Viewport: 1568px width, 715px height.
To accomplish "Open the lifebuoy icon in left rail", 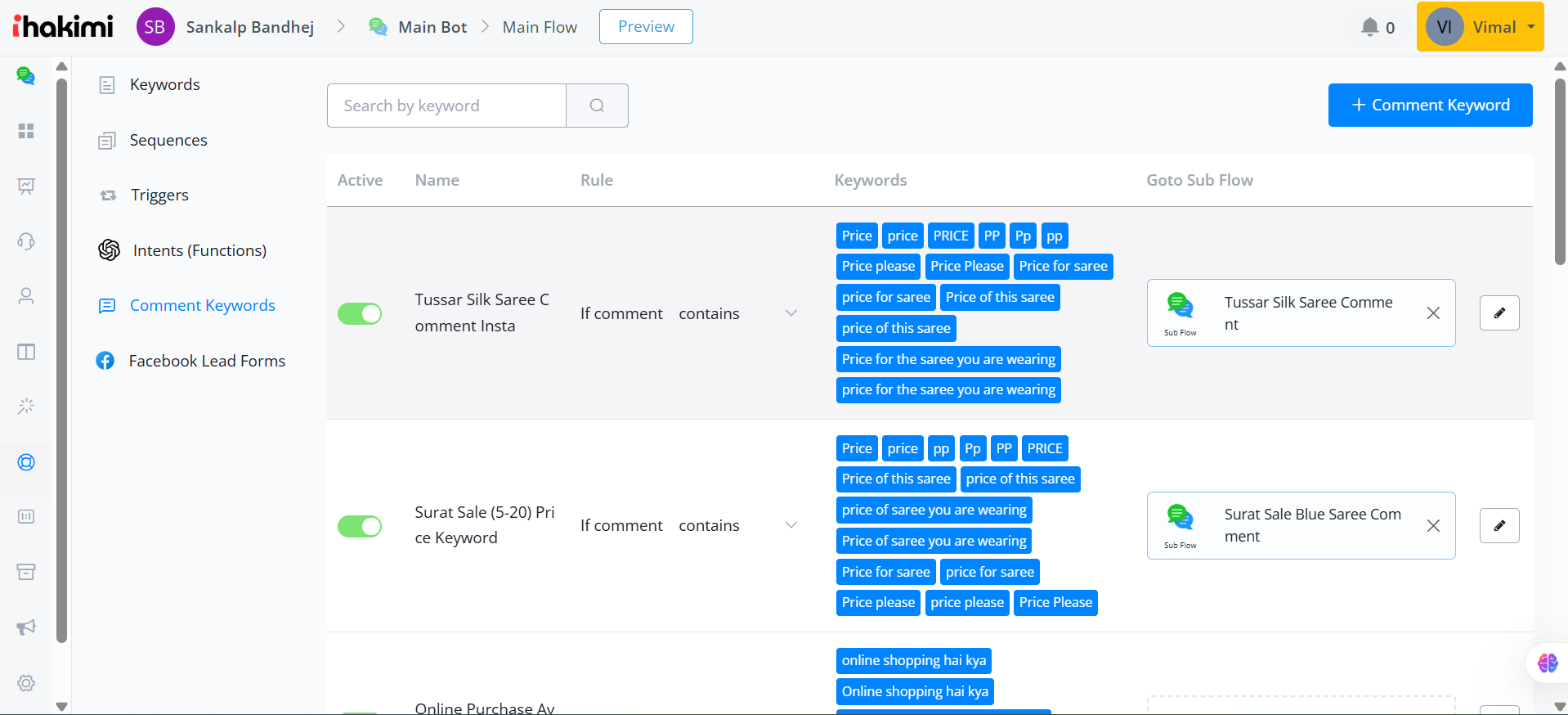I will (26, 462).
